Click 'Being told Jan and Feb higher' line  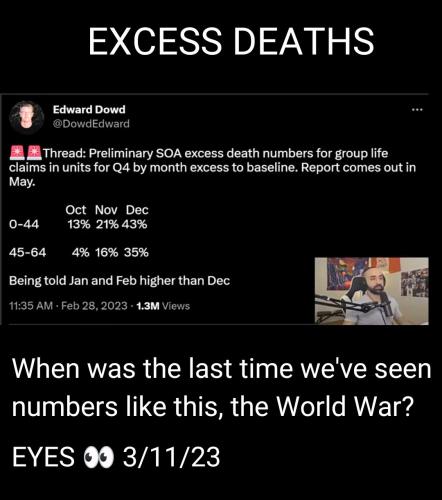[x=119, y=281]
